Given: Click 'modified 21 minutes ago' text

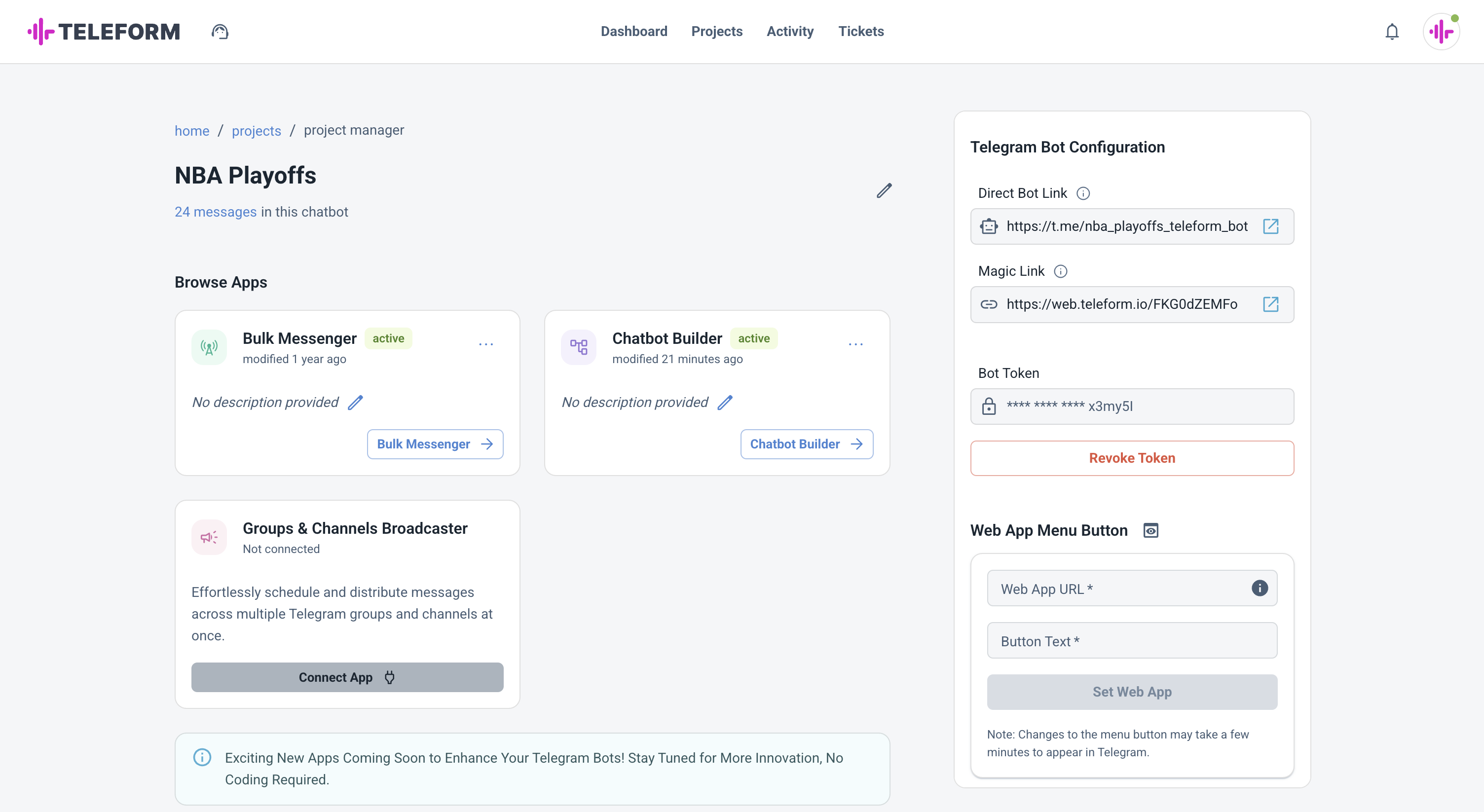Looking at the screenshot, I should [x=677, y=359].
